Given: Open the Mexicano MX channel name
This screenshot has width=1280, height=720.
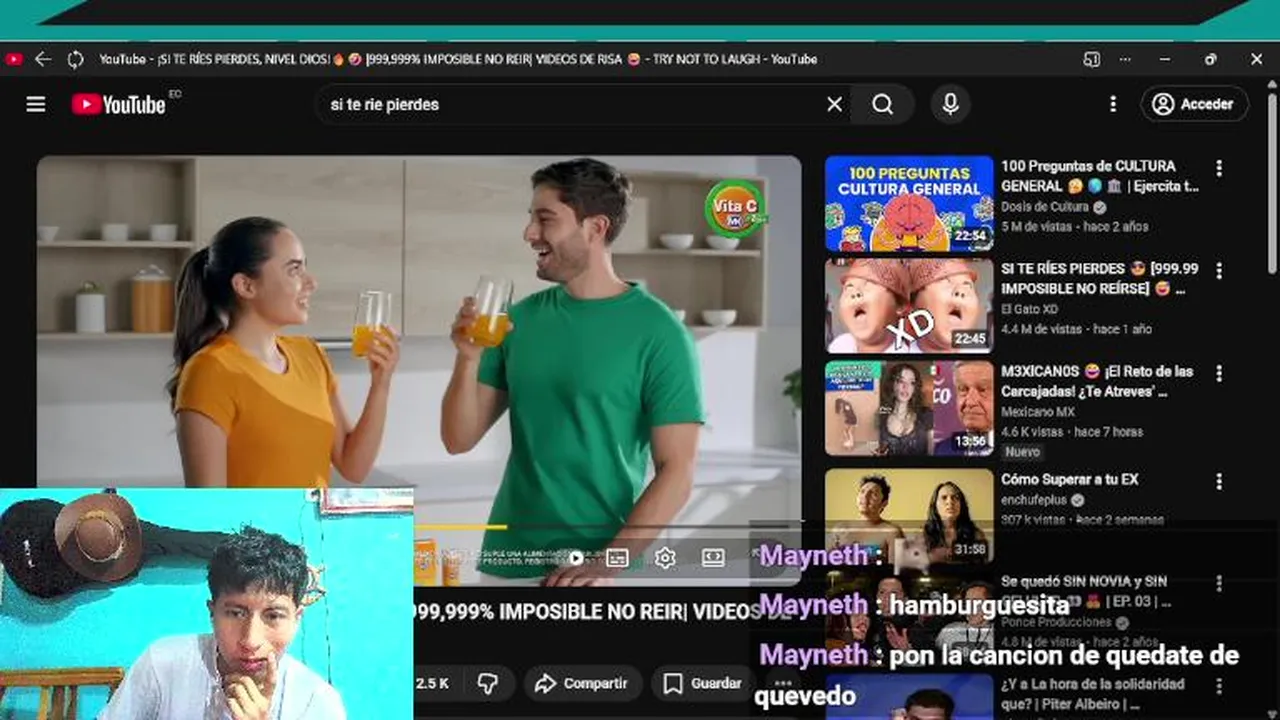Looking at the screenshot, I should coord(1038,412).
